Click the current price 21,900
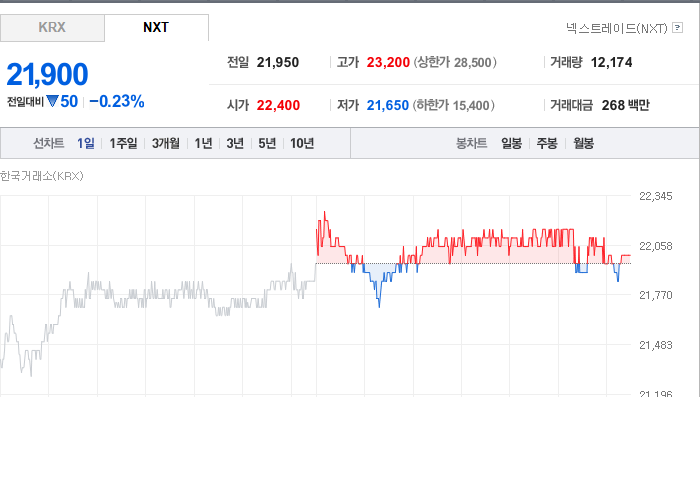 [47, 74]
